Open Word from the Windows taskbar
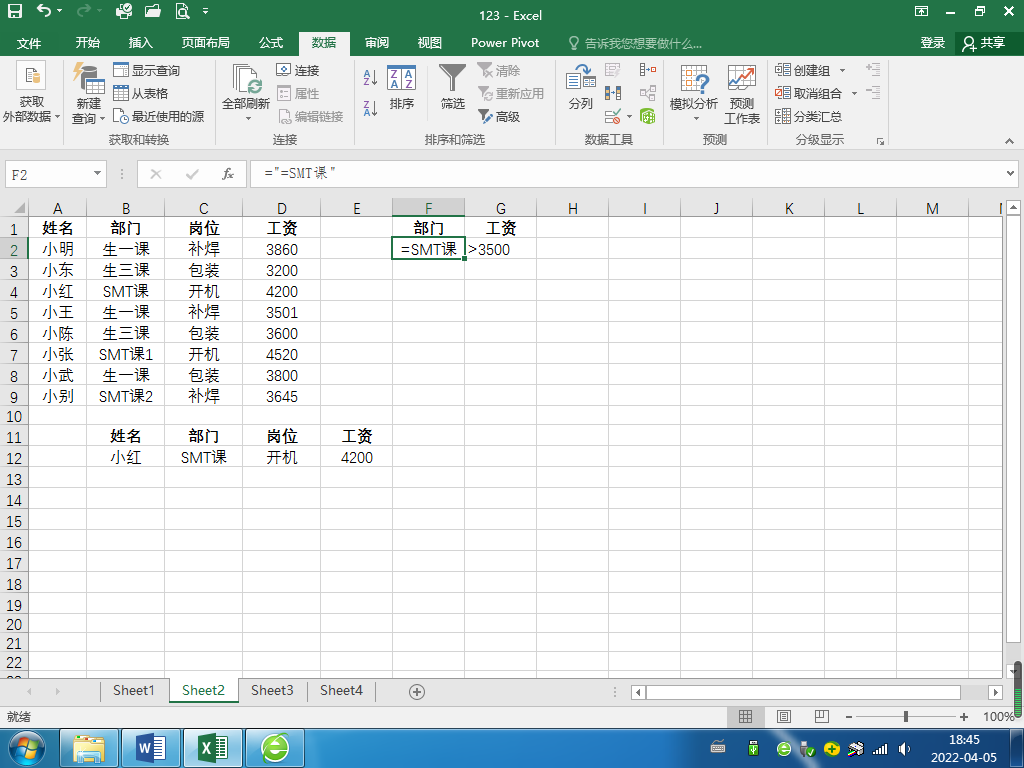The image size is (1024, 768). (152, 748)
